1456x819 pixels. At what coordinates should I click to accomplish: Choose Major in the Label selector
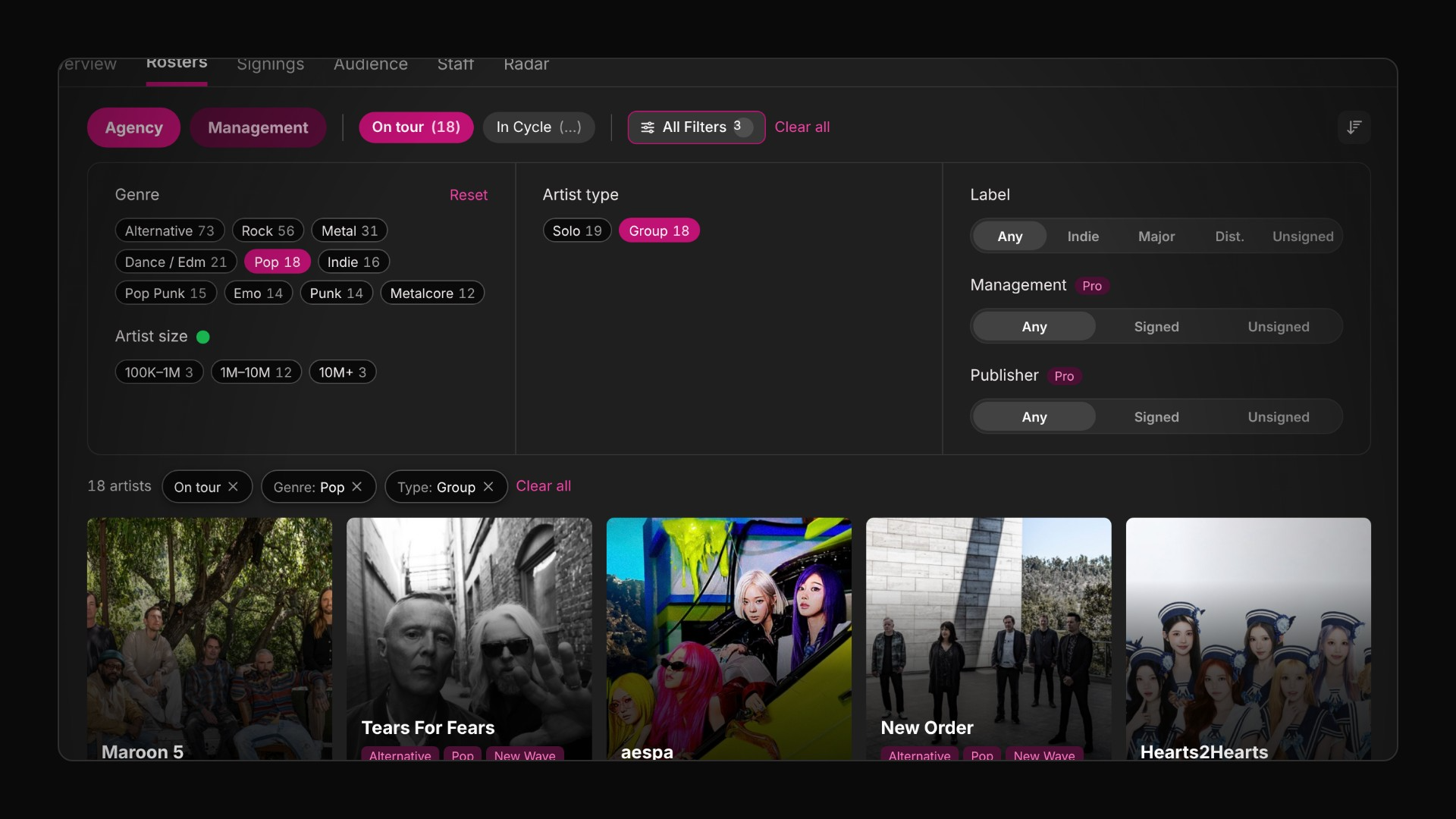coord(1156,236)
